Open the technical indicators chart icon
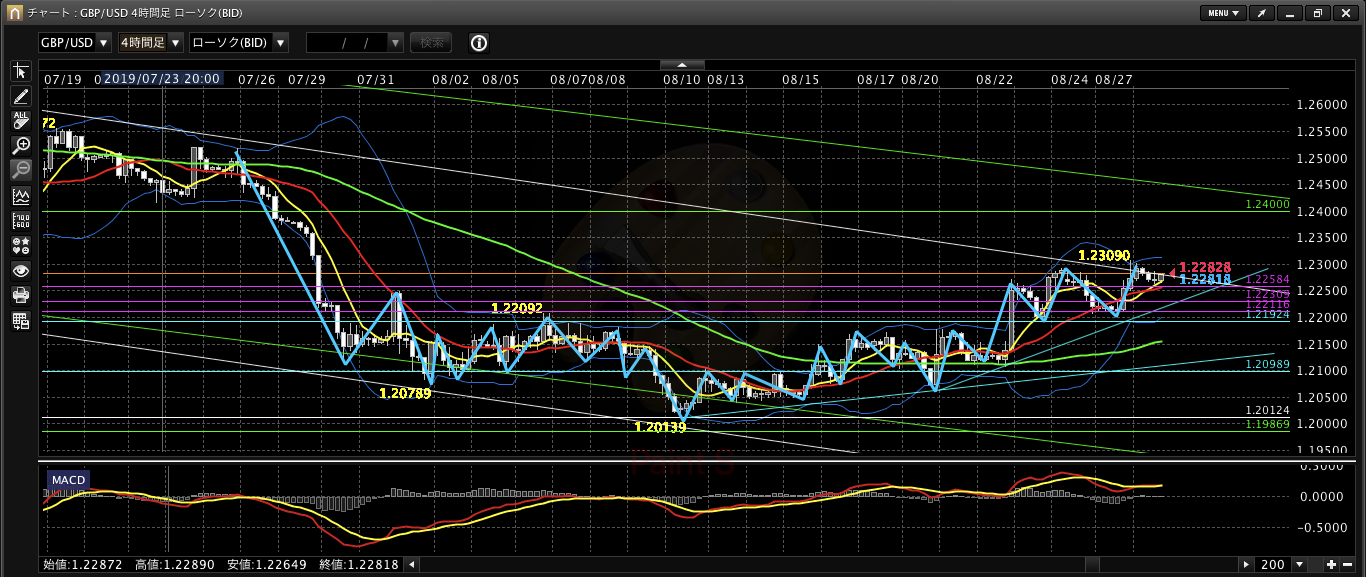This screenshot has width=1366, height=577. click(x=21, y=196)
